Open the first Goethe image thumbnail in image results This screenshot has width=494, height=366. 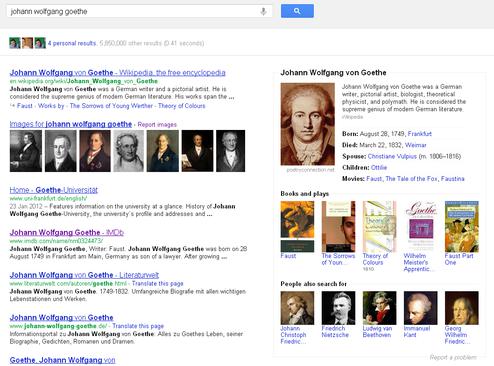click(x=26, y=151)
